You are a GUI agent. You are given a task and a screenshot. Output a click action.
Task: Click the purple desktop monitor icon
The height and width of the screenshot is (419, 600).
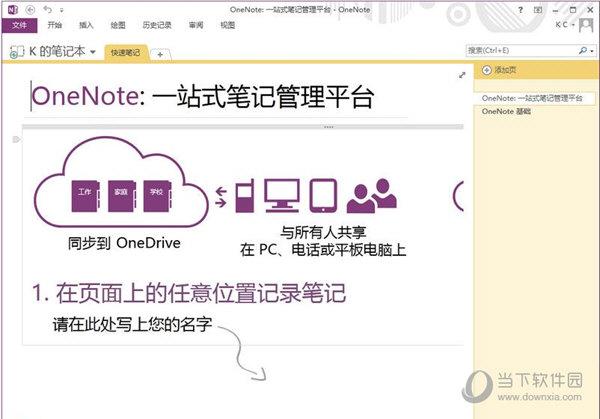click(282, 195)
